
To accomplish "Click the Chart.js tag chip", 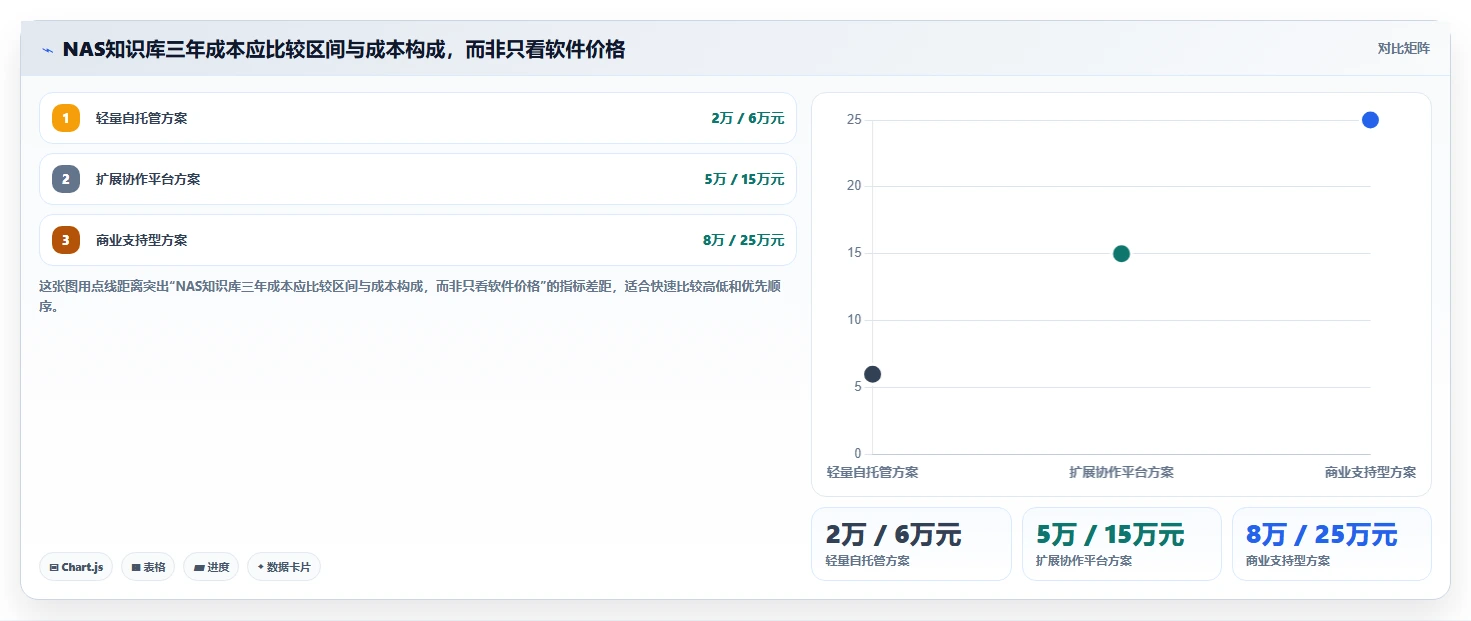I will pyautogui.click(x=76, y=567).
